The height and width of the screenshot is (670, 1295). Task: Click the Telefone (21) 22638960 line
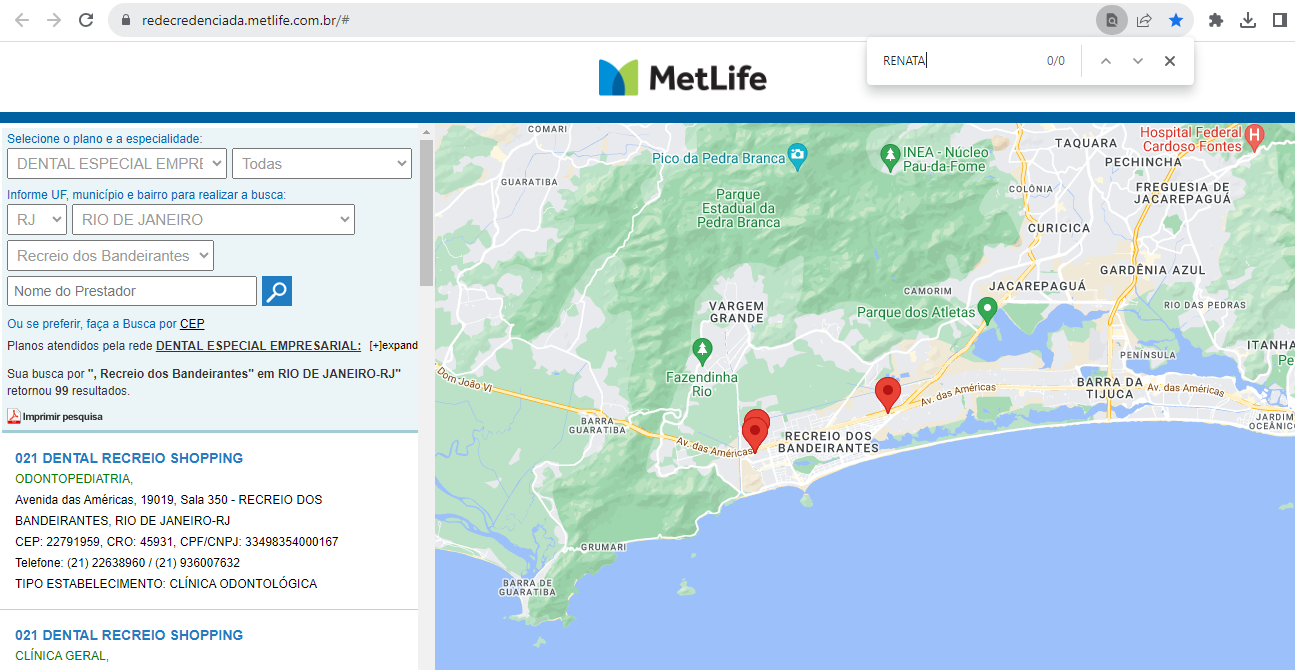127,563
